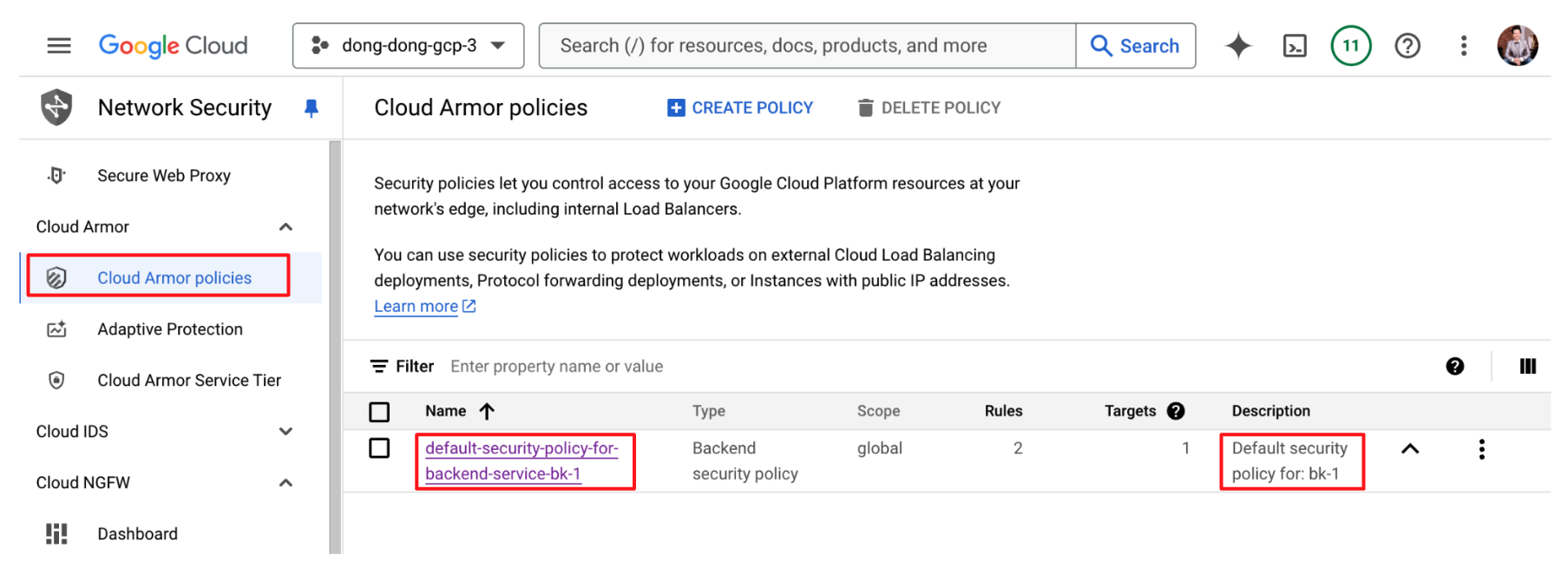Viewport: 1568px width, 567px height.
Task: Click the CREATE POLICY button
Action: 740,108
